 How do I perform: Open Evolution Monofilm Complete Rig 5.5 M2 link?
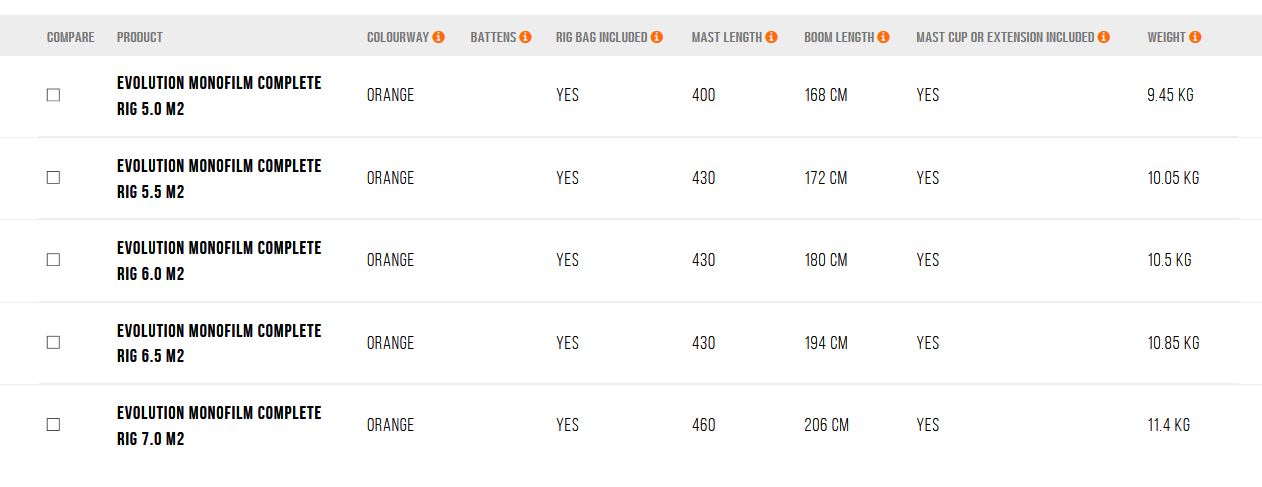pyautogui.click(x=219, y=179)
